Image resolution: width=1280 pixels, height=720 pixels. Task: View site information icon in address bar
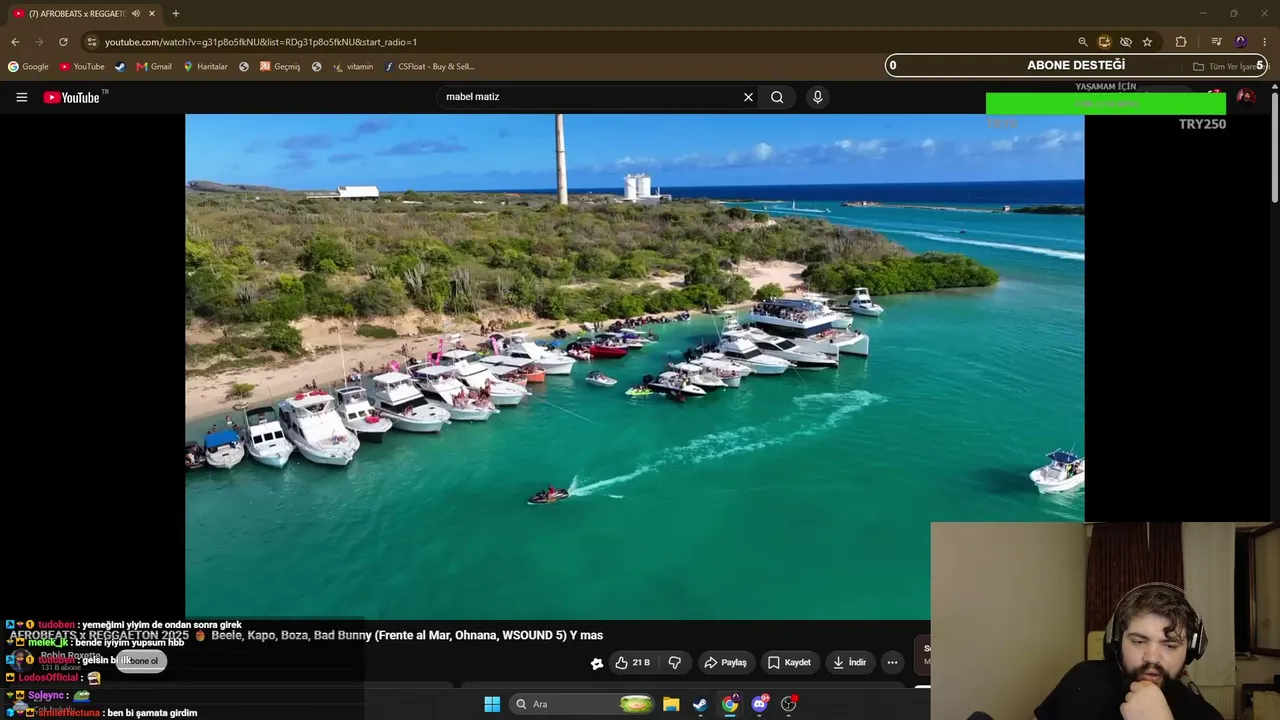click(x=91, y=42)
